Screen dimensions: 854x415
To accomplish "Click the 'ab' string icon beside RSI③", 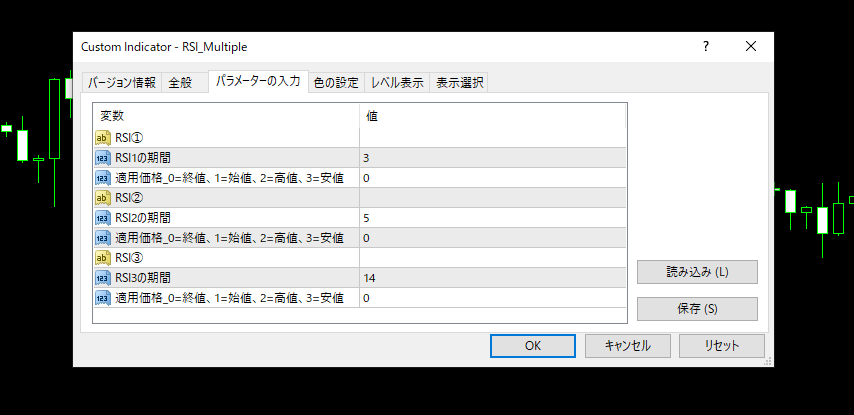I will (103, 258).
